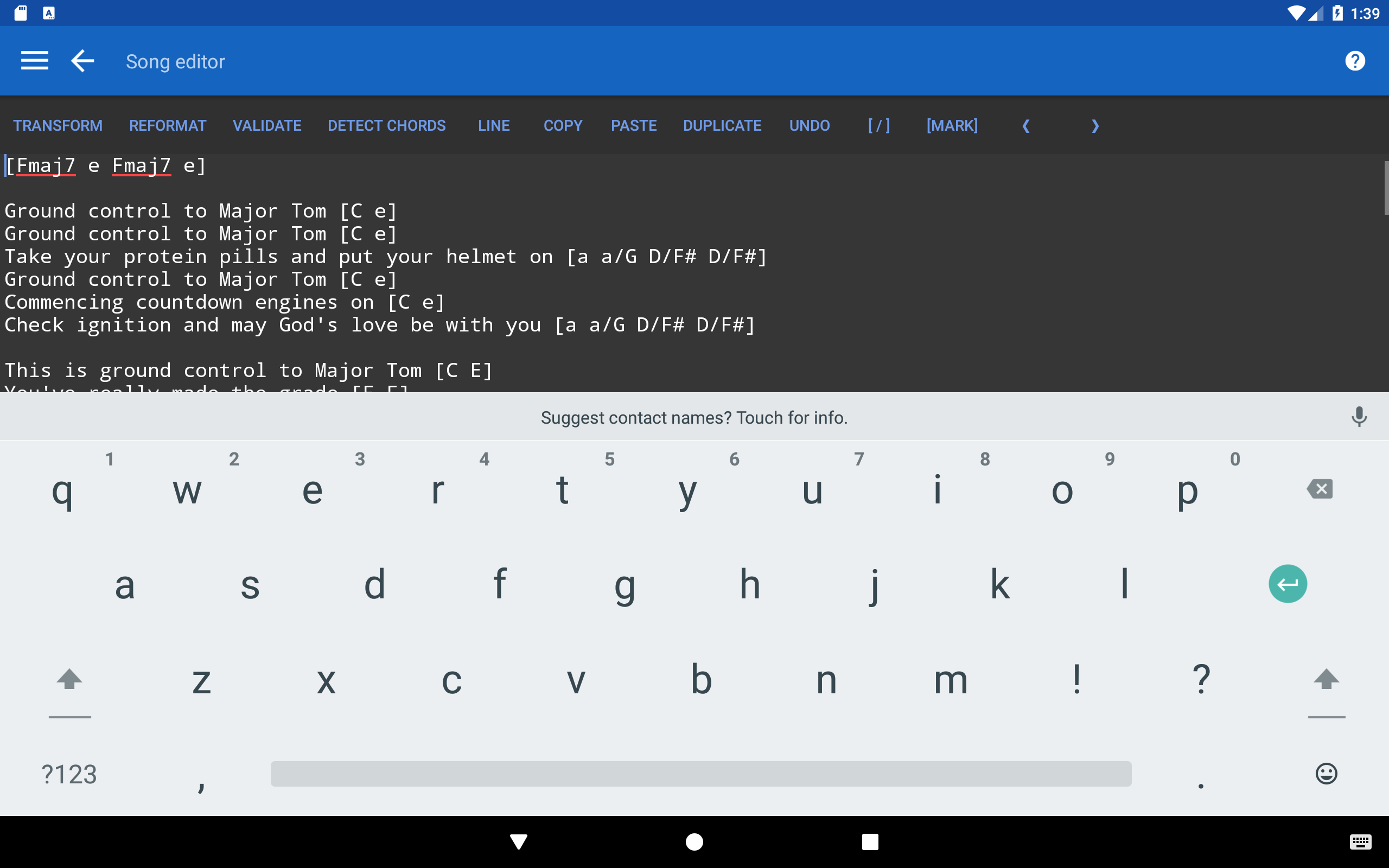Tap Suggest contact names info bar
This screenshot has width=1389, height=868.
(x=693, y=417)
